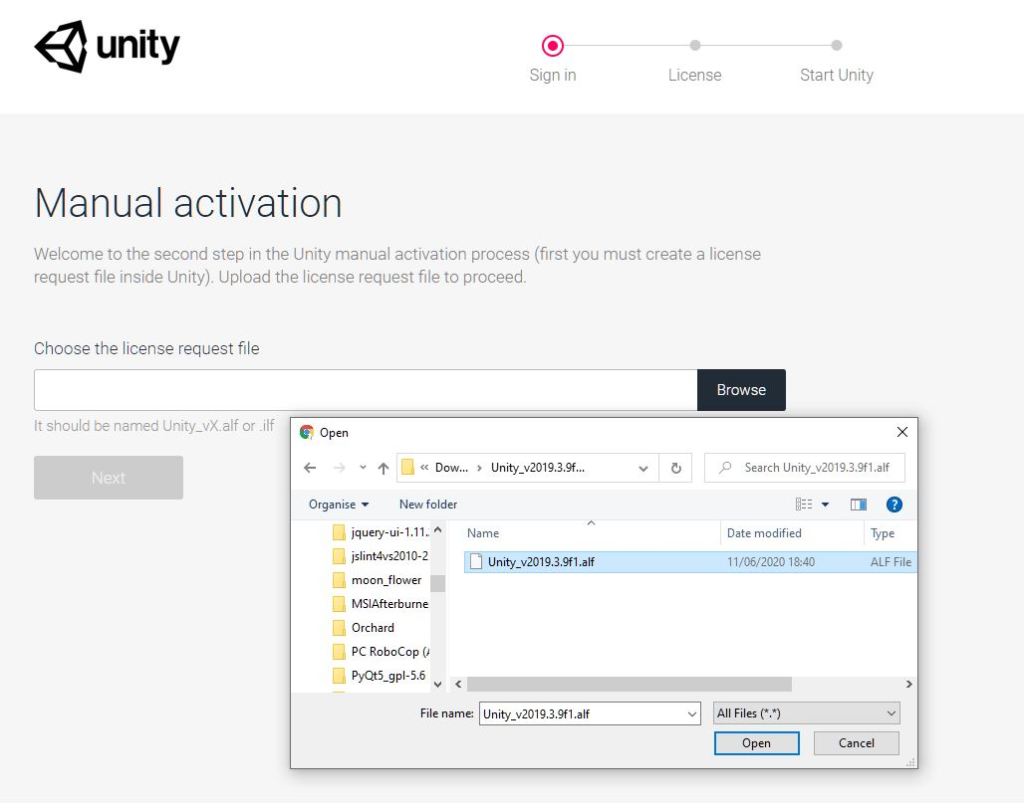Go back in the Open dialog
The height and width of the screenshot is (810, 1024).
tap(310, 468)
